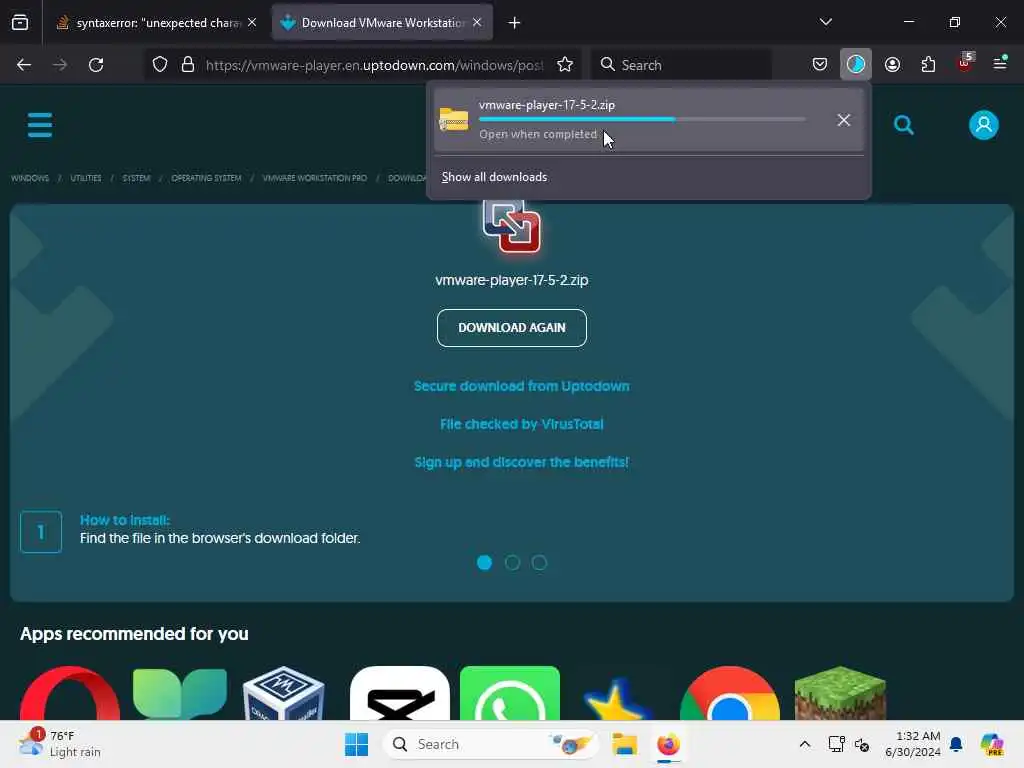This screenshot has height=768, width=1024.
Task: Click Show all downloads
Action: tap(494, 177)
